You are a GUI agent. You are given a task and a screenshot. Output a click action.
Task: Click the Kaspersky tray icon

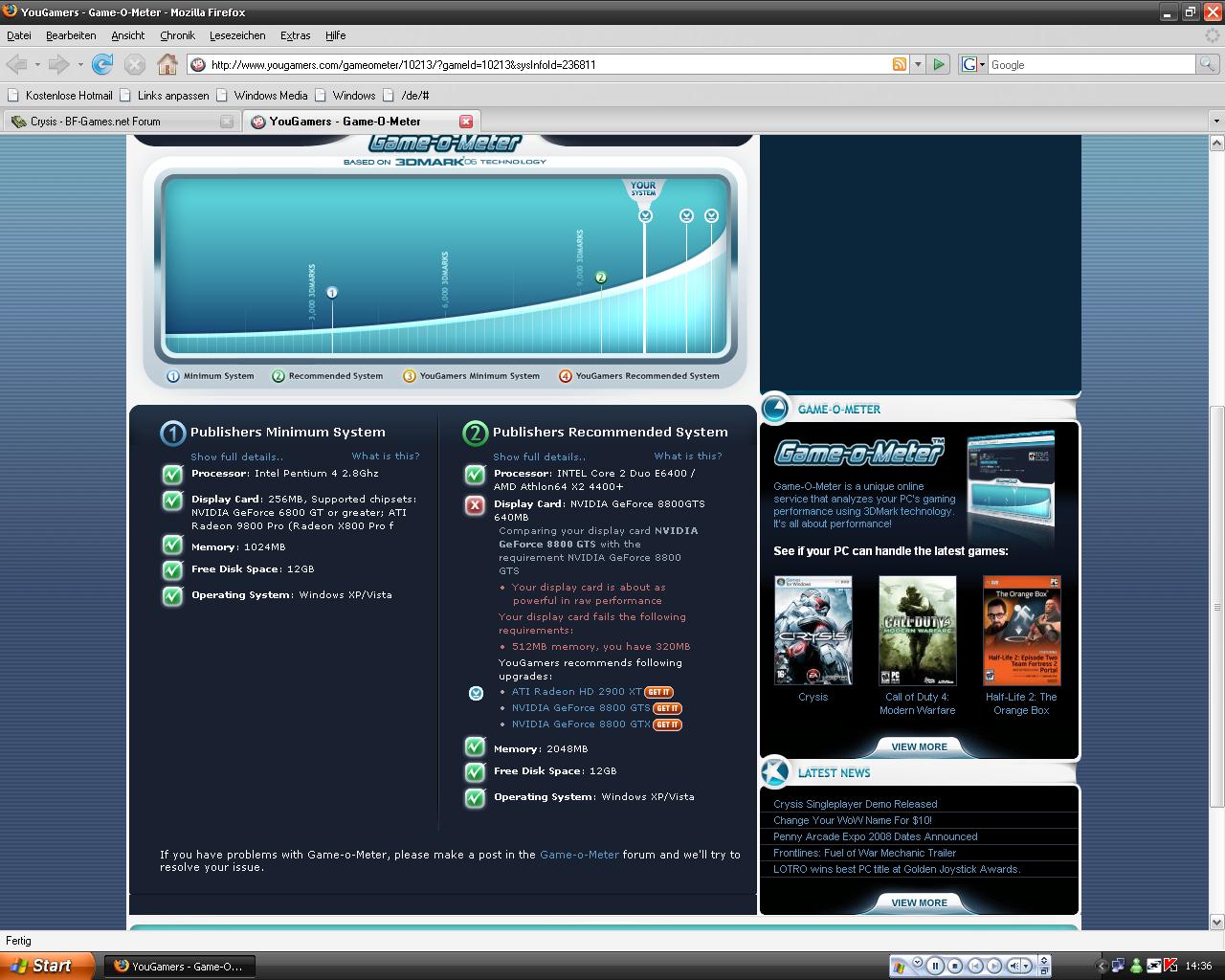(1170, 966)
